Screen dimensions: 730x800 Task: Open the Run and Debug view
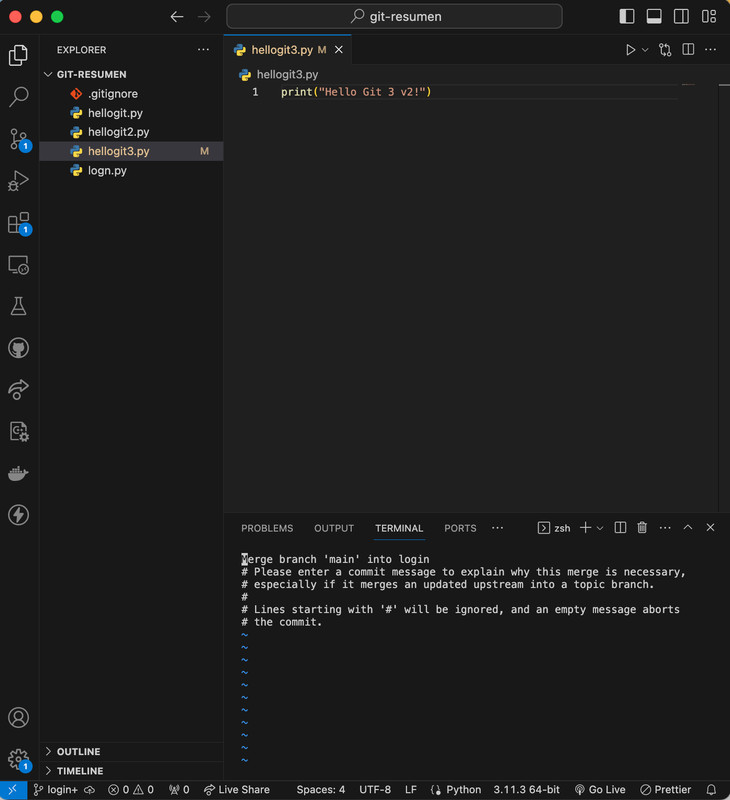pos(18,181)
